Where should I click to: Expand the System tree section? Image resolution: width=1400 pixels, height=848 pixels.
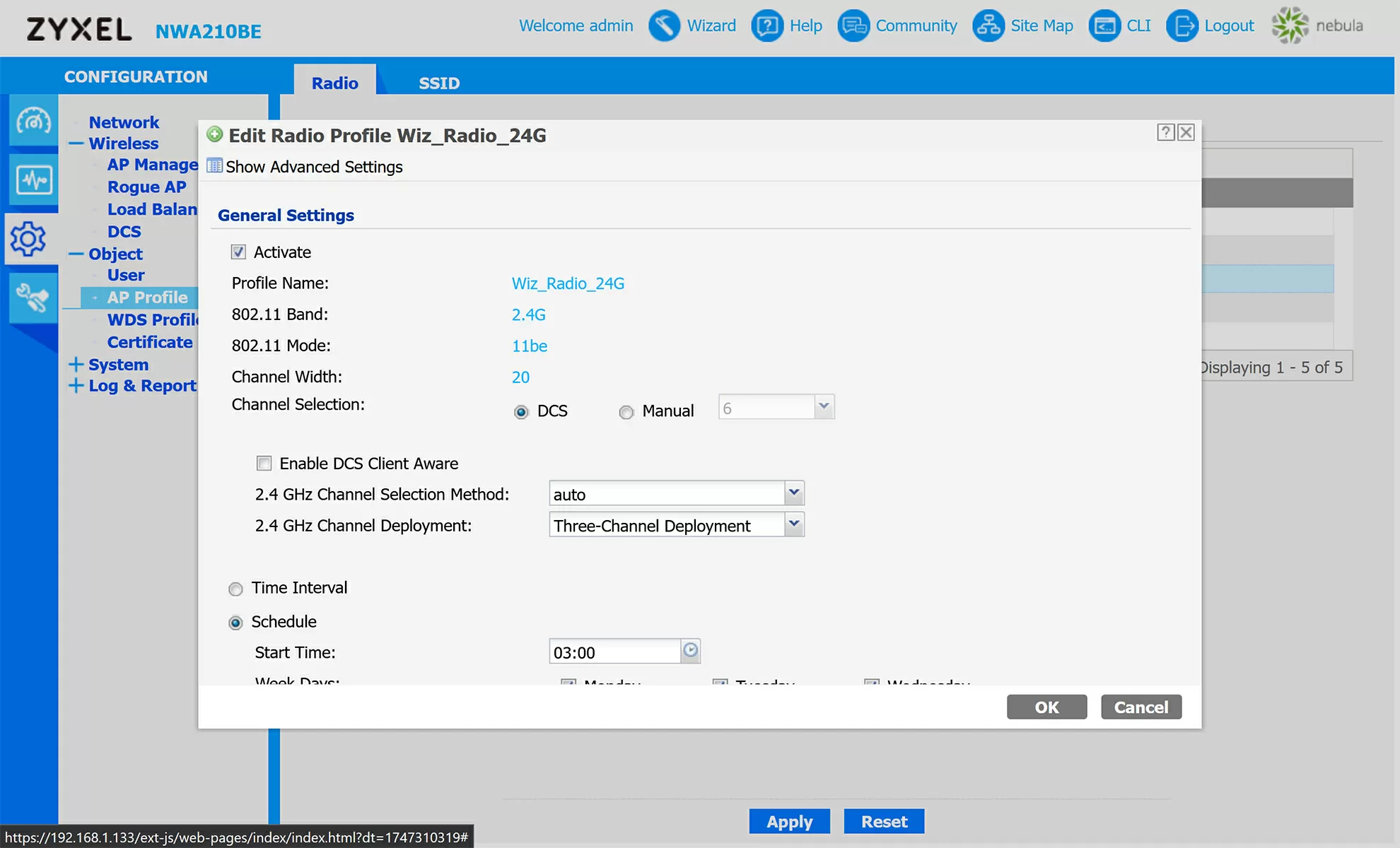tap(76, 364)
